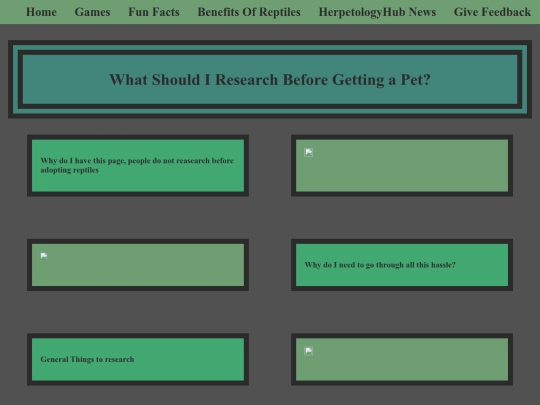Click the broken image icon beside the first text card

tap(309, 152)
